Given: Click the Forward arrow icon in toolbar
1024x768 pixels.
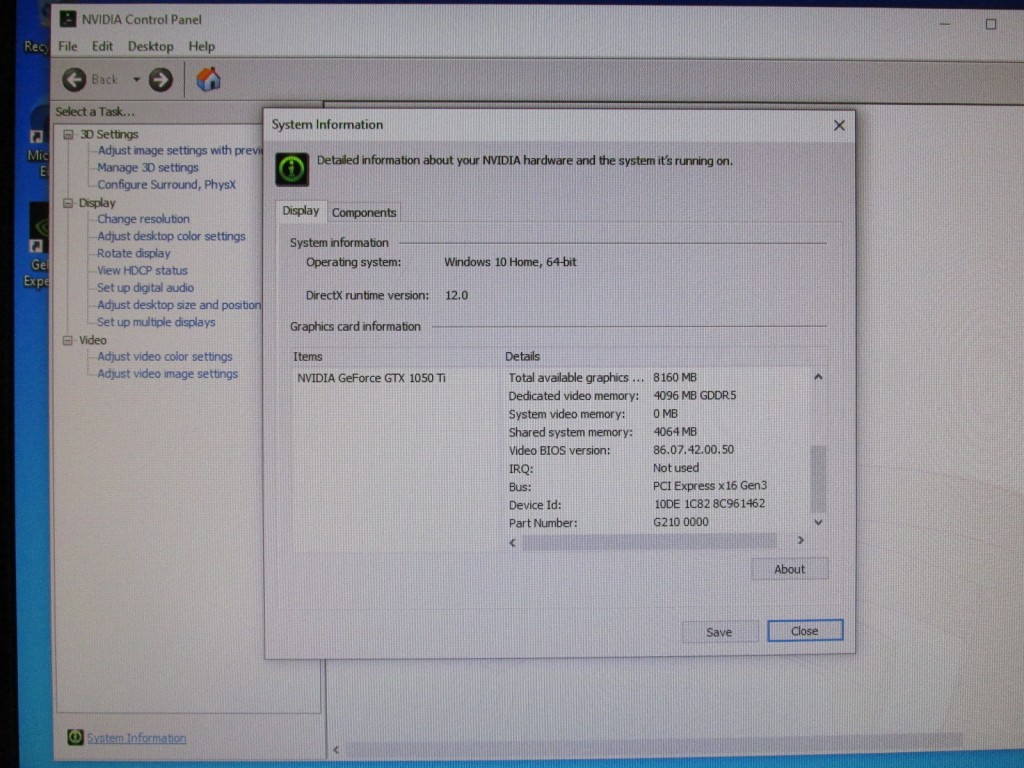Looking at the screenshot, I should point(161,80).
